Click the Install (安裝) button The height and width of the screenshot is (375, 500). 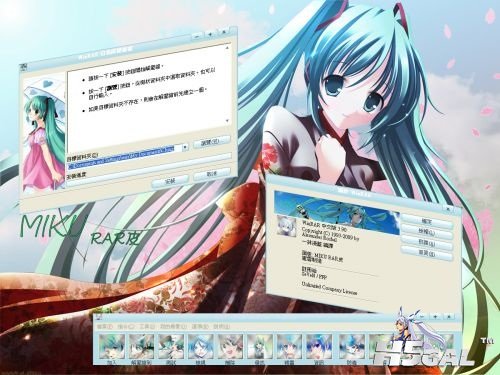[170, 181]
